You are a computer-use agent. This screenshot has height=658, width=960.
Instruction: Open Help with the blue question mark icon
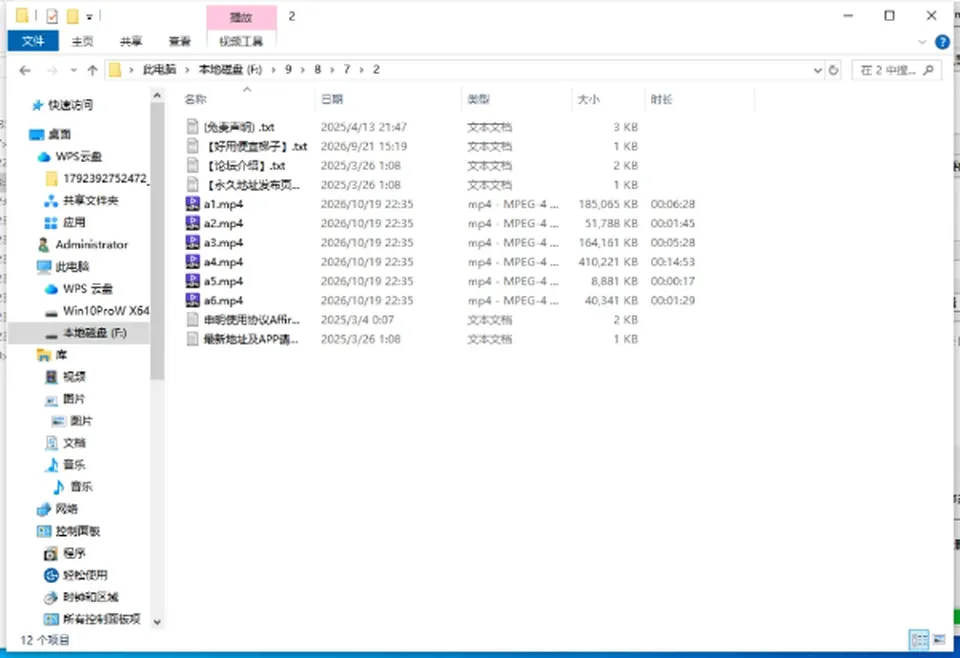tap(942, 42)
